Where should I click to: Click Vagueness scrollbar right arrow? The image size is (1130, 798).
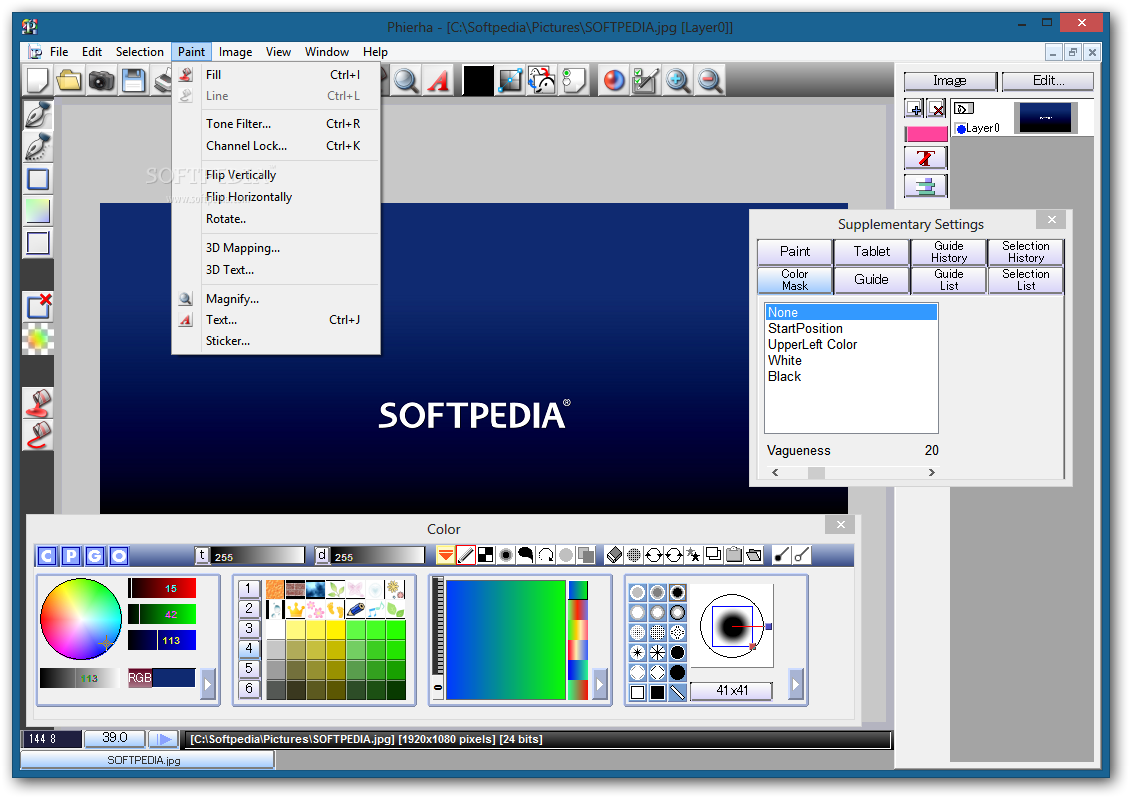pos(931,473)
